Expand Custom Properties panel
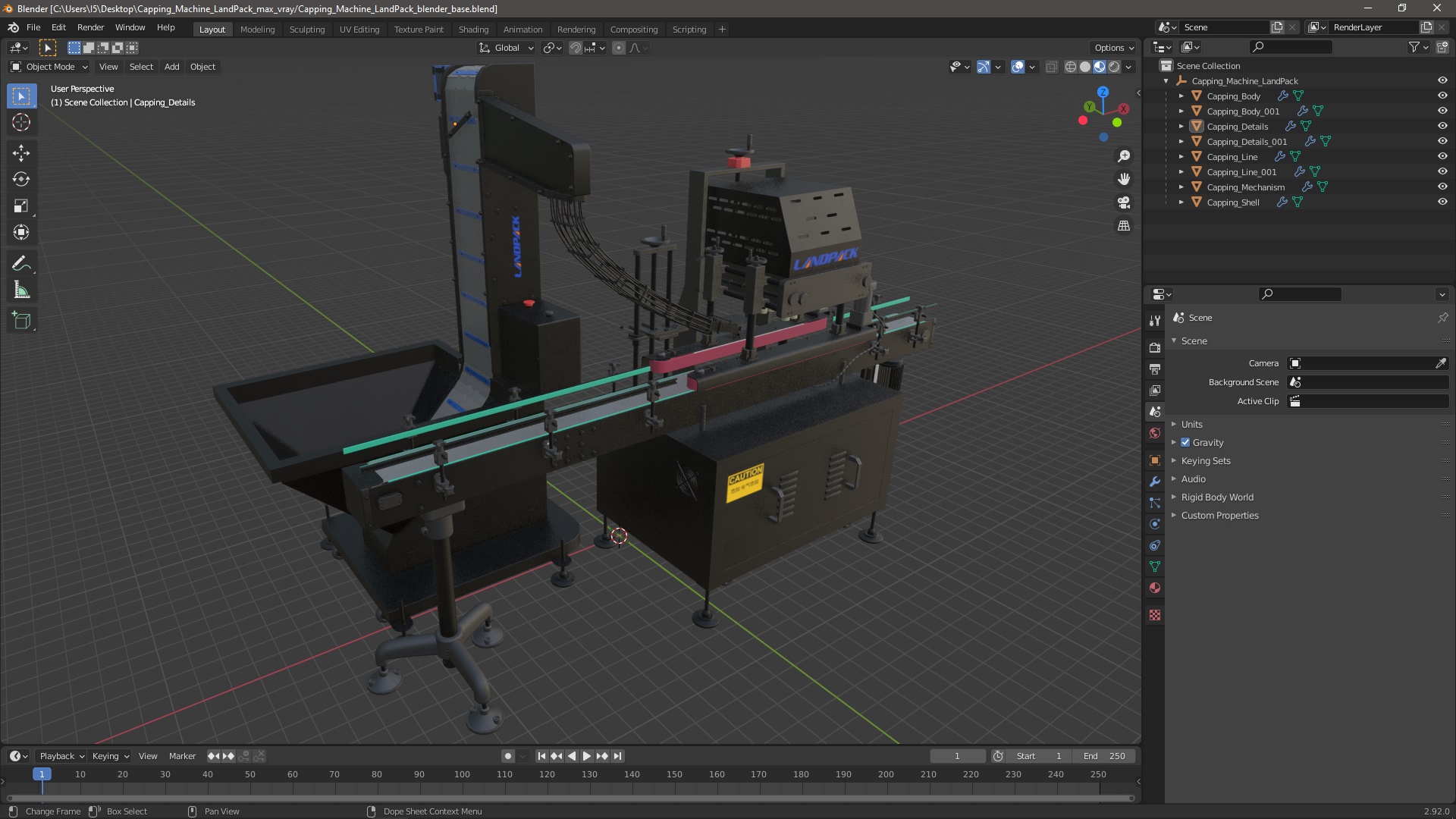The height and width of the screenshot is (819, 1456). click(1219, 515)
